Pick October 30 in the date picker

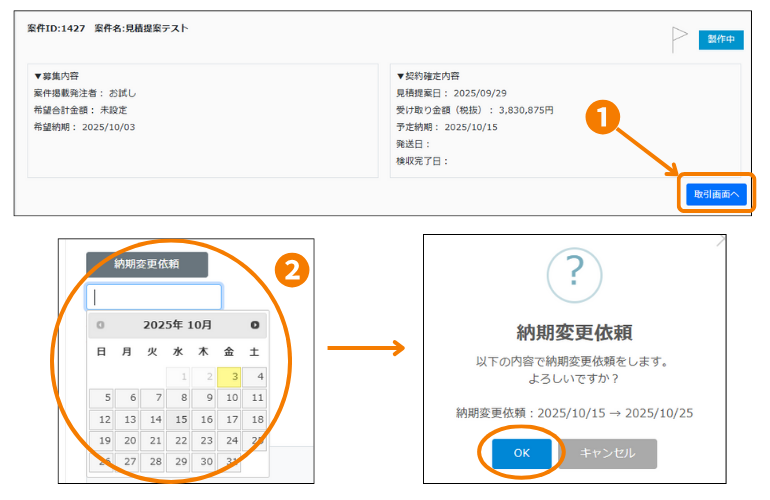click(x=203, y=462)
